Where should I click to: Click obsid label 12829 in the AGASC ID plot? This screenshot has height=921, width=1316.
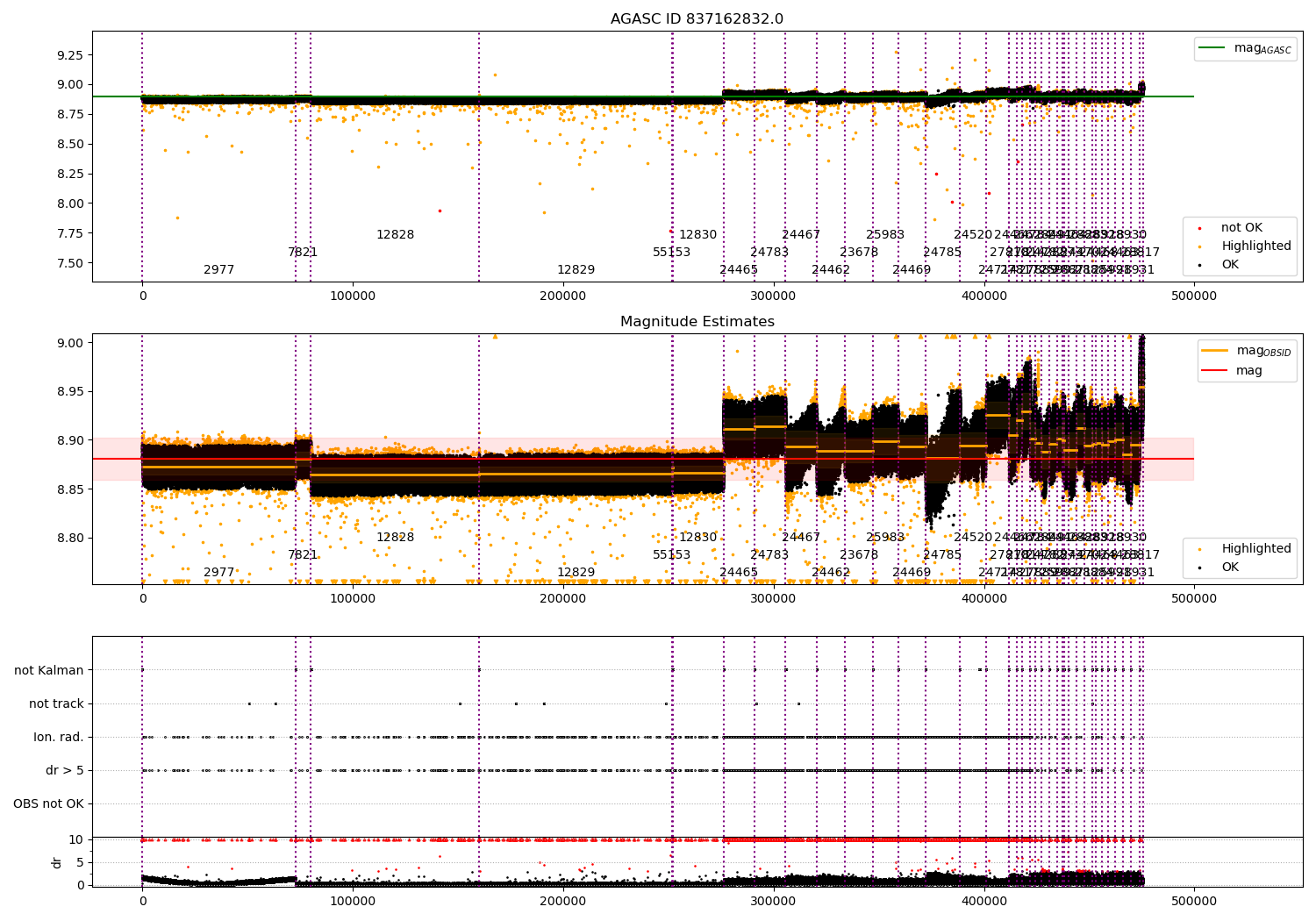[576, 270]
